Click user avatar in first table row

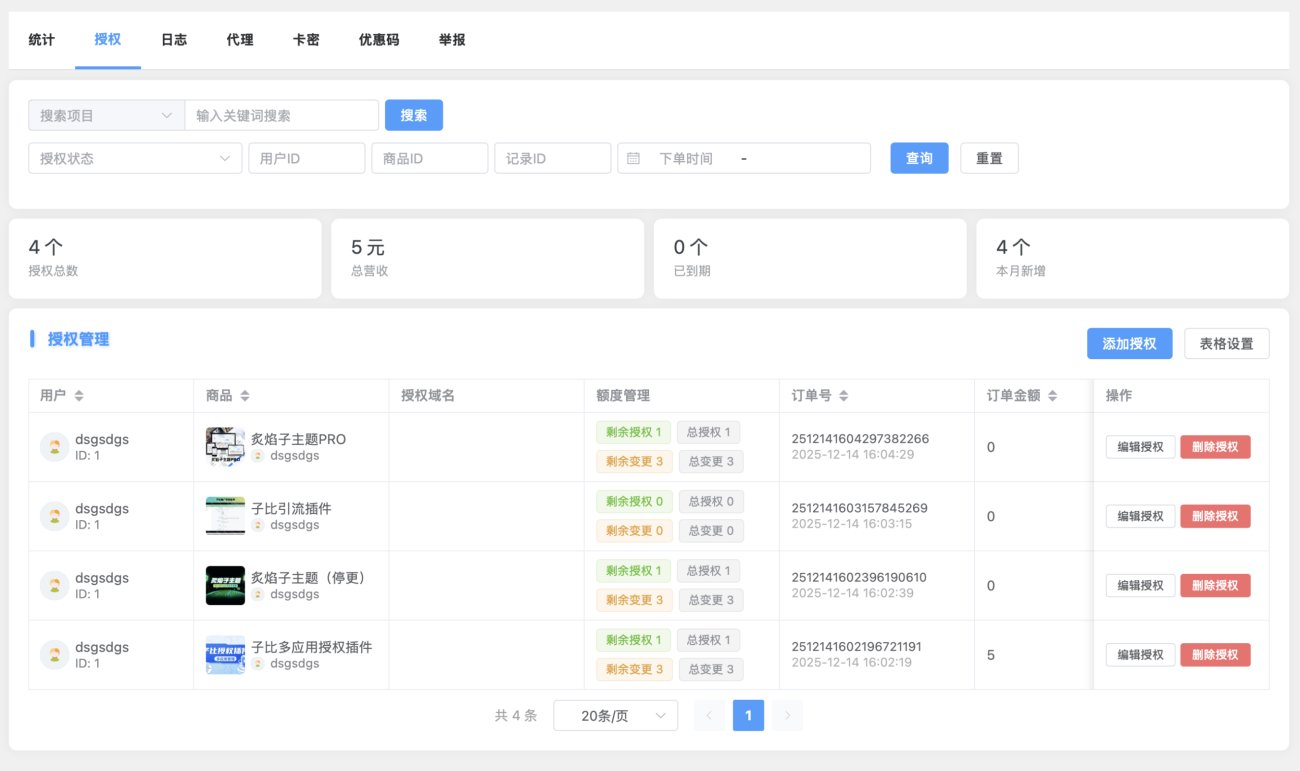pyautogui.click(x=54, y=447)
